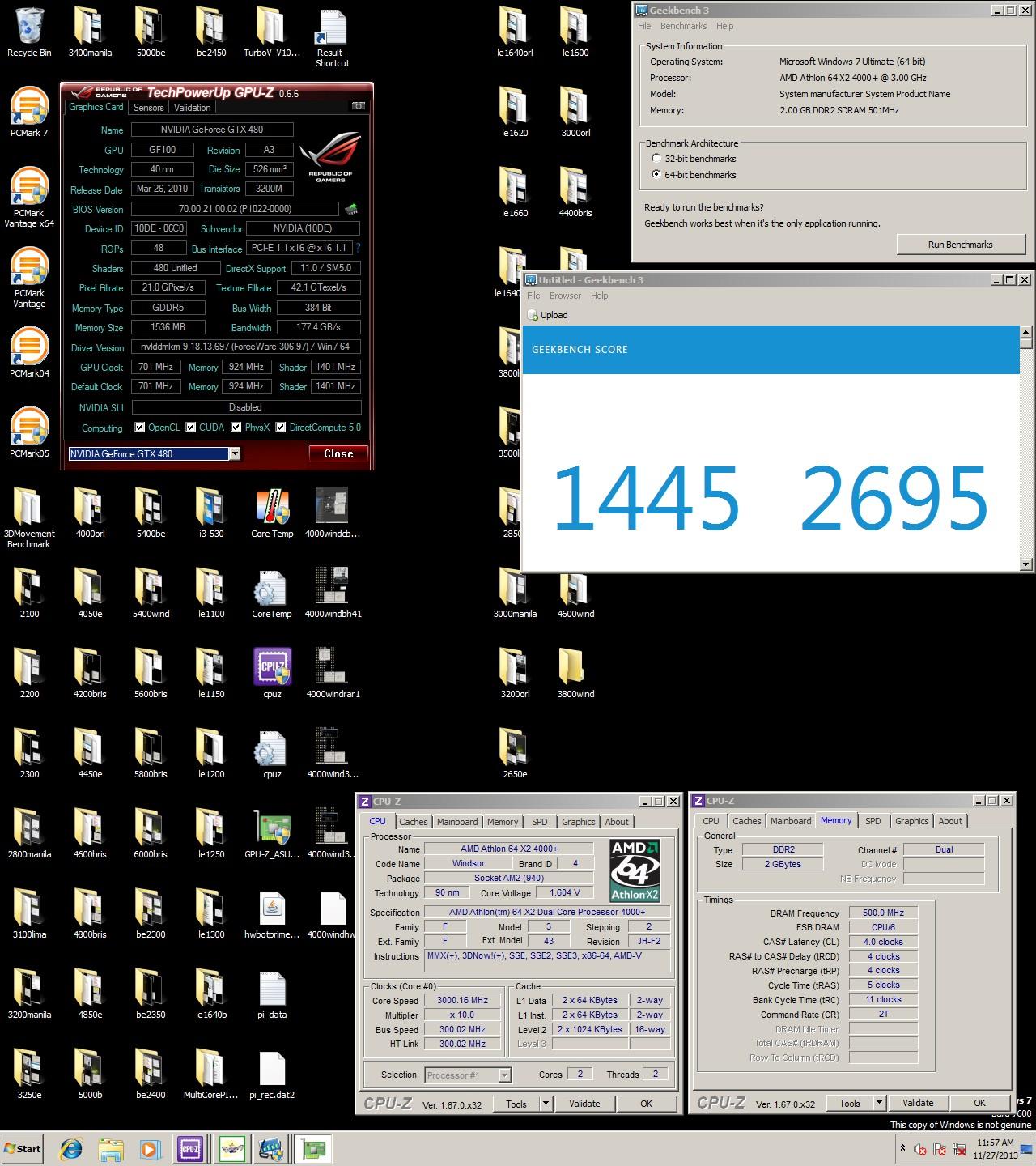Open the Recycle Bin desktop icon
Screen dimensions: 1036x1166
point(29,32)
